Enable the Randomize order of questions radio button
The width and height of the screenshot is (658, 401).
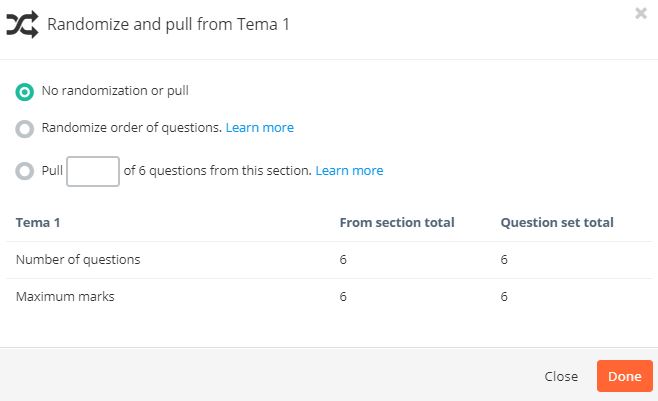[25, 129]
